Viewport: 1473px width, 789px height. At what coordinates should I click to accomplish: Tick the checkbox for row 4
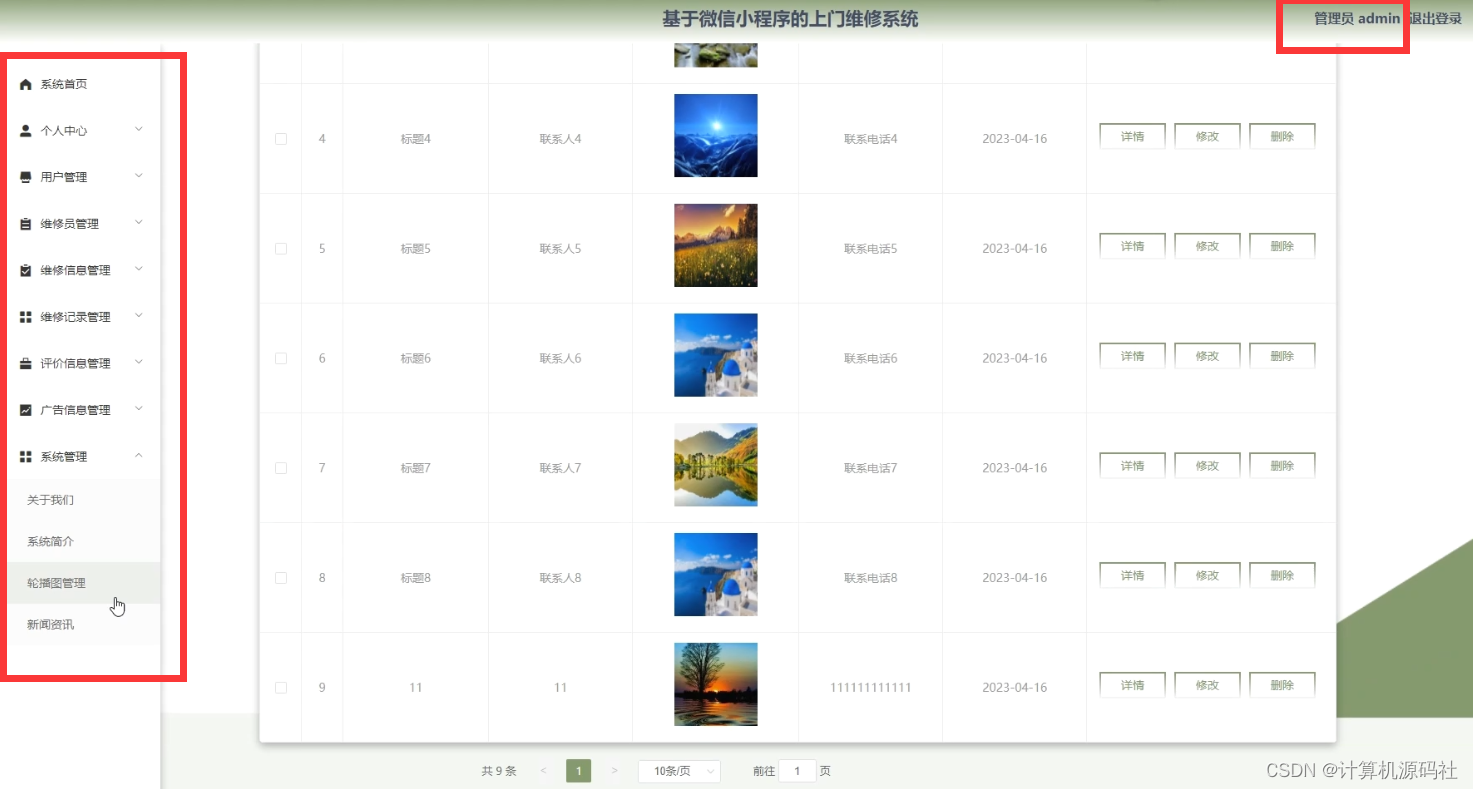pyautogui.click(x=281, y=139)
